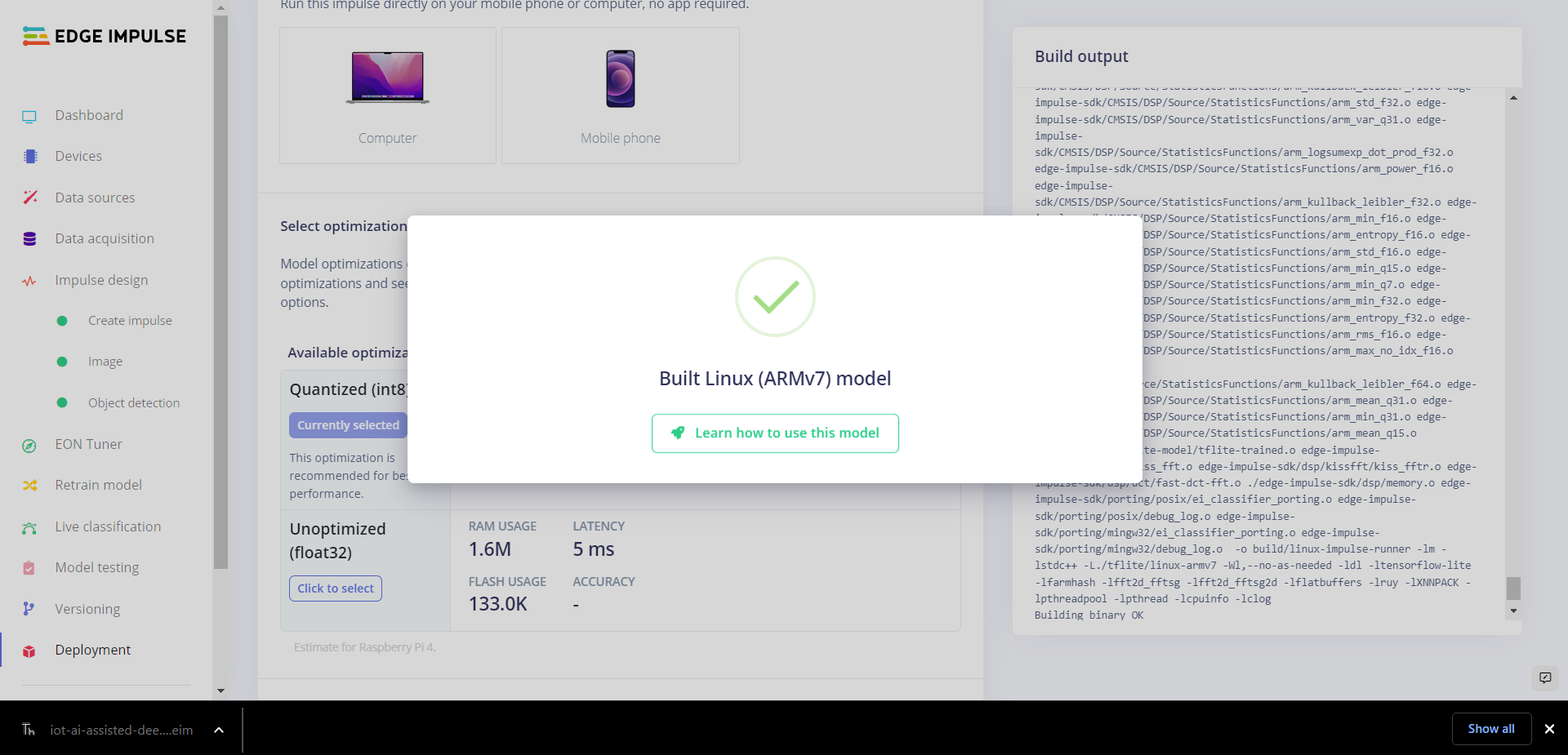Click the Retrain model shuffle icon

point(30,486)
